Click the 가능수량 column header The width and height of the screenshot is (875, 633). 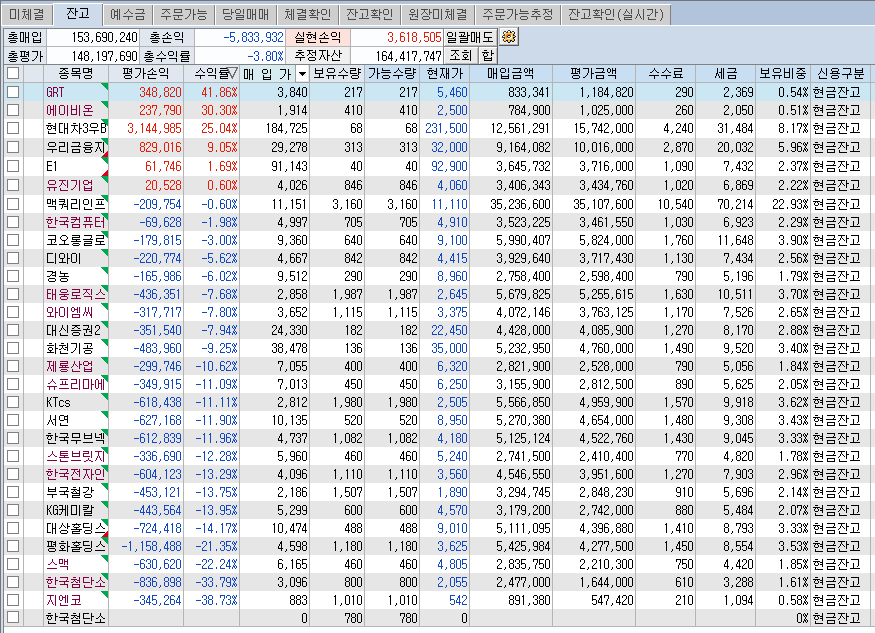coord(392,73)
